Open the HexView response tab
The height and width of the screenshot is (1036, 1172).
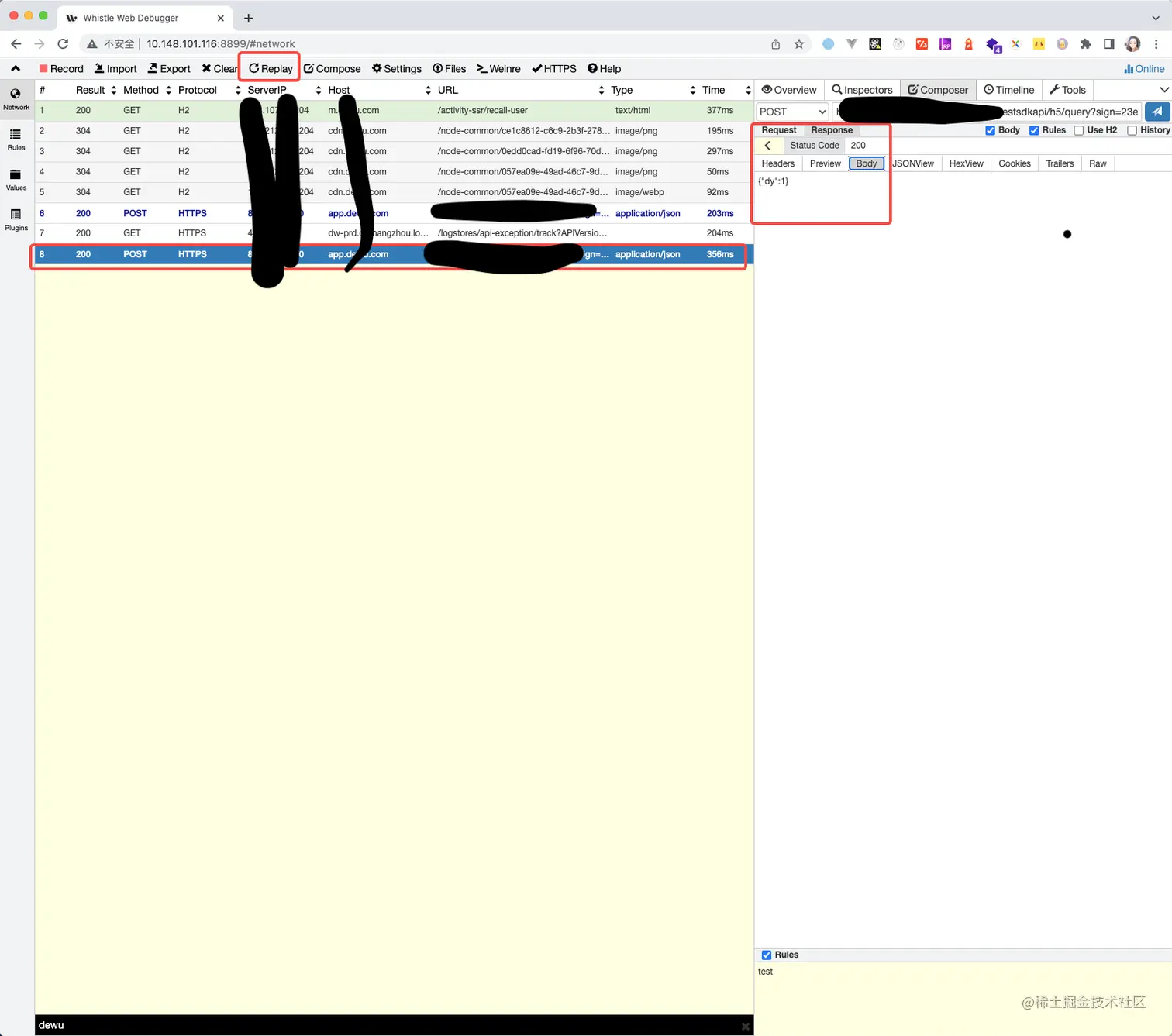point(966,163)
